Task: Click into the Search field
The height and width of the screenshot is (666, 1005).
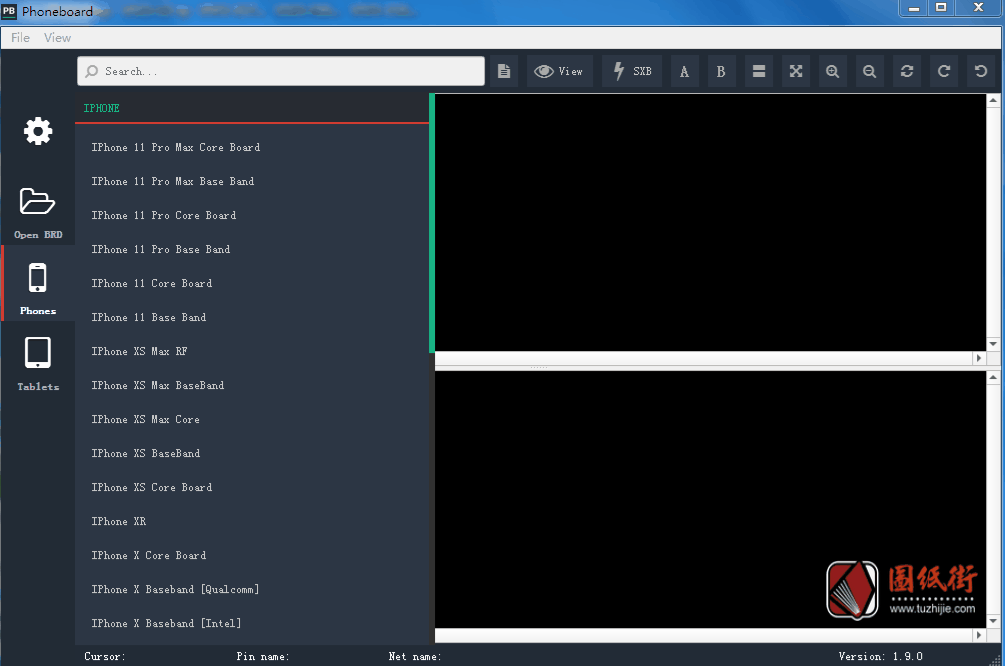Action: (281, 71)
